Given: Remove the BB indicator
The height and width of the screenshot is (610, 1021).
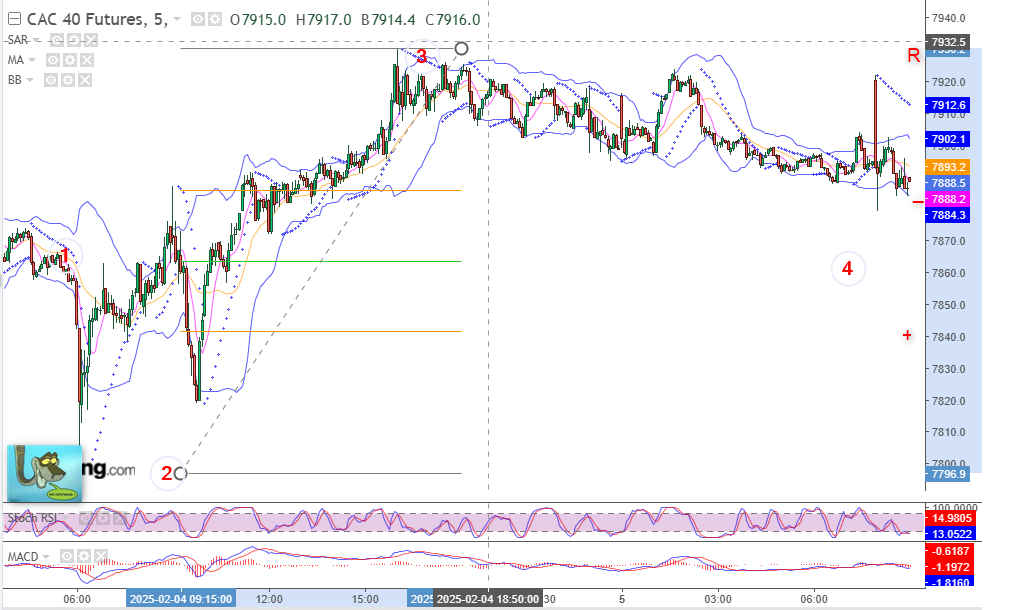Looking at the screenshot, I should (x=85, y=80).
